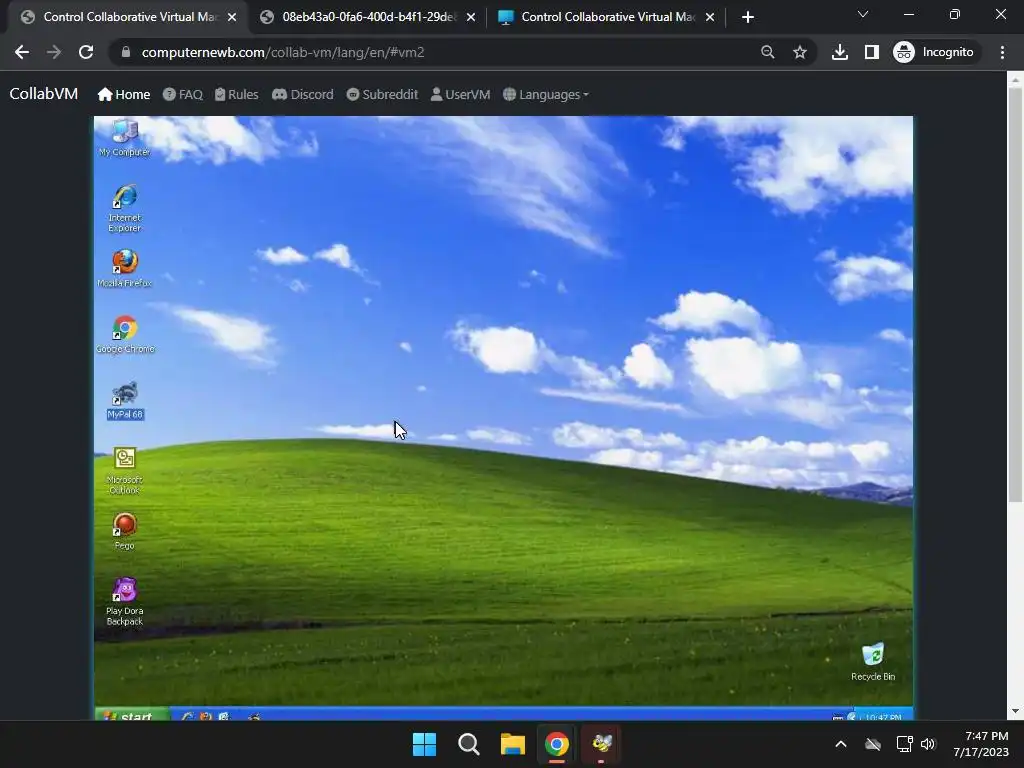Open the FAQ page link
Viewport: 1024px width, 768px height.
tap(183, 95)
